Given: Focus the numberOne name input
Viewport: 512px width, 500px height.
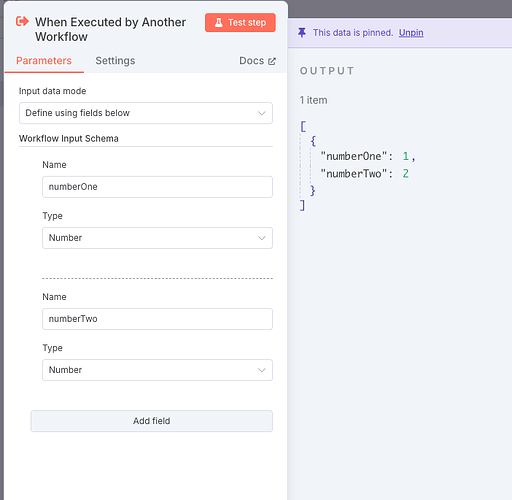Looking at the screenshot, I should pyautogui.click(x=157, y=187).
